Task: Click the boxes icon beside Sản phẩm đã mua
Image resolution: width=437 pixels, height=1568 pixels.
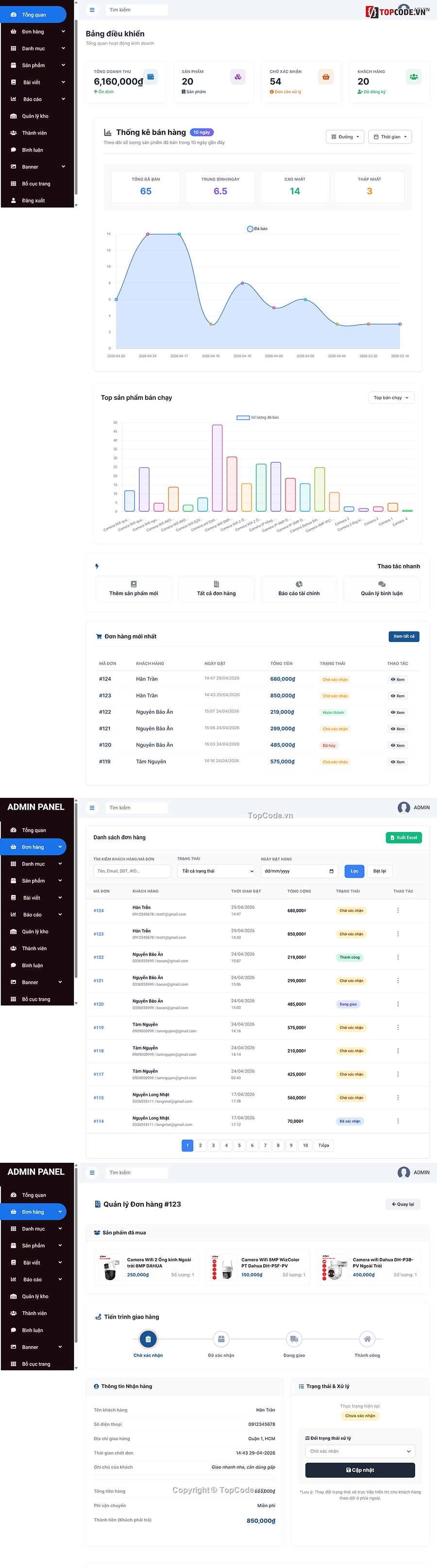Action: [x=97, y=1233]
